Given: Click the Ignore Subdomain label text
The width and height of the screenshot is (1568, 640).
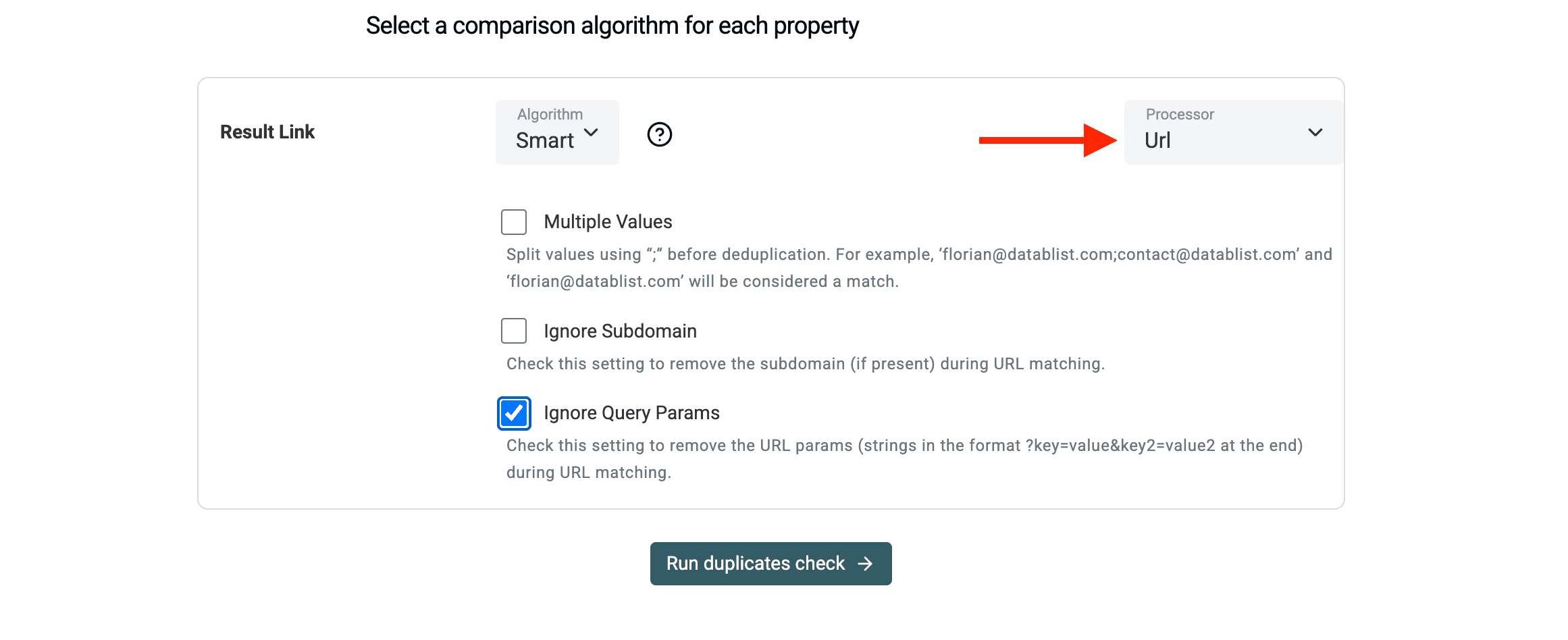Looking at the screenshot, I should (620, 331).
